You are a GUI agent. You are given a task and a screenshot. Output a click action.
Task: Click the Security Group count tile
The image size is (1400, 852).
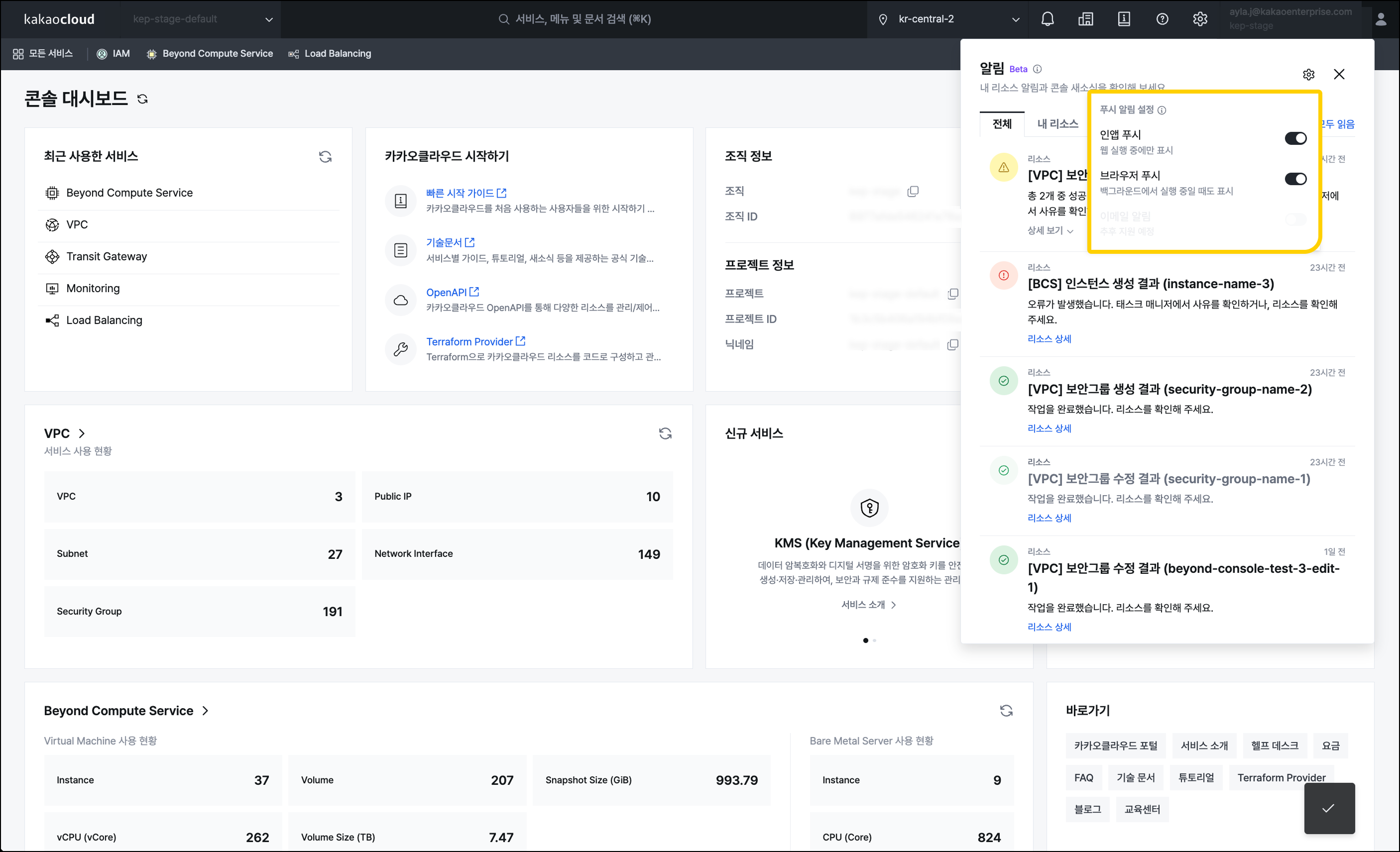[x=200, y=612]
